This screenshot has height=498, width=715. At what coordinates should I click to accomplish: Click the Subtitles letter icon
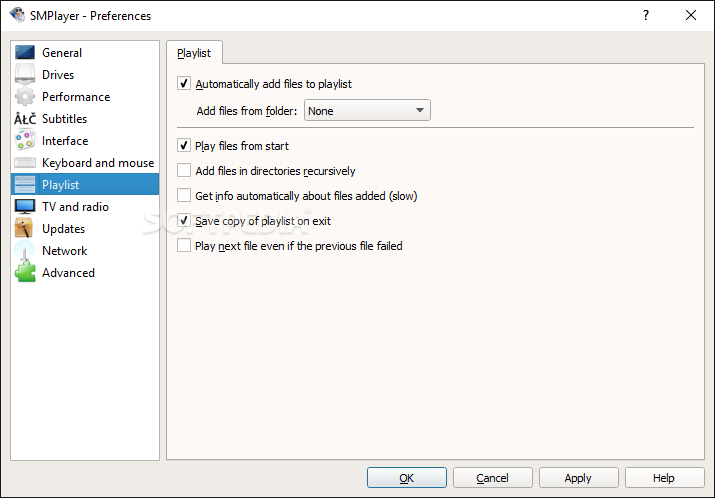(25, 119)
